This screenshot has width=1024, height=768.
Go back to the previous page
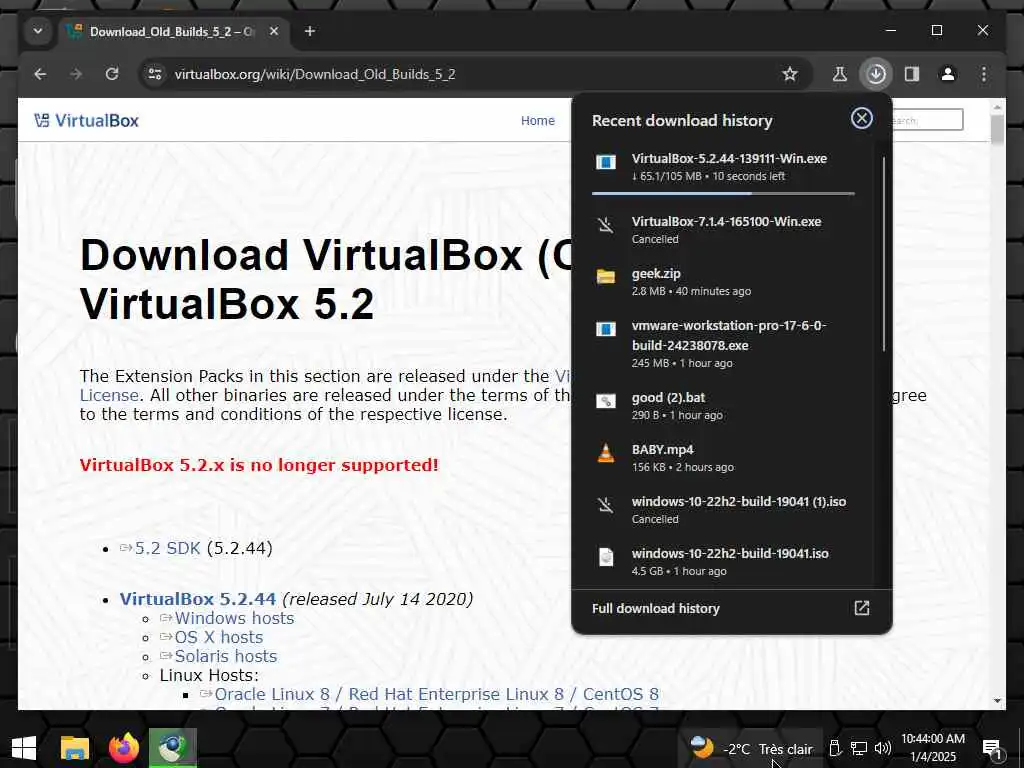tap(40, 74)
